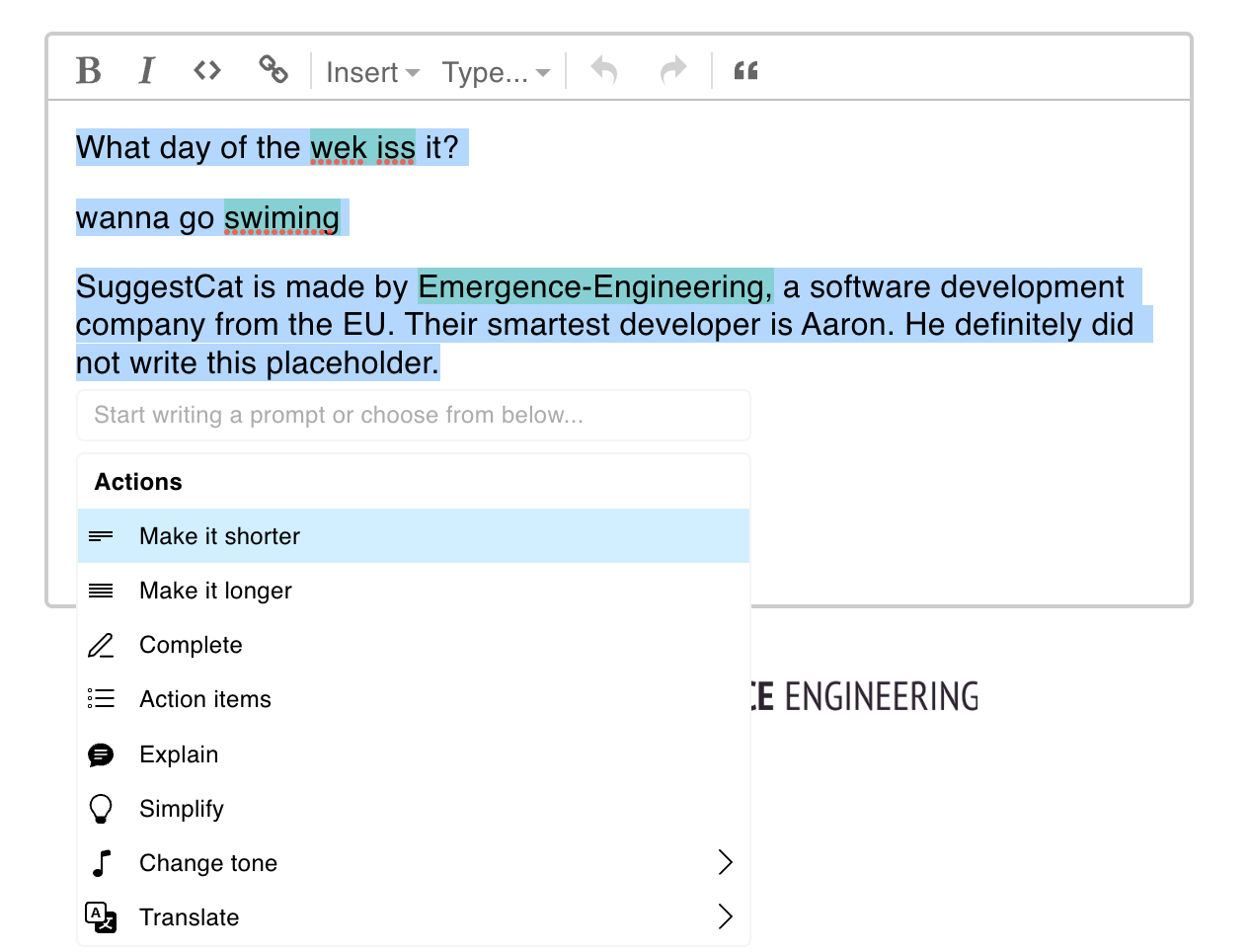Click the misspelled word "iss"
Viewport: 1250px width, 952px height.
pyautogui.click(x=396, y=148)
